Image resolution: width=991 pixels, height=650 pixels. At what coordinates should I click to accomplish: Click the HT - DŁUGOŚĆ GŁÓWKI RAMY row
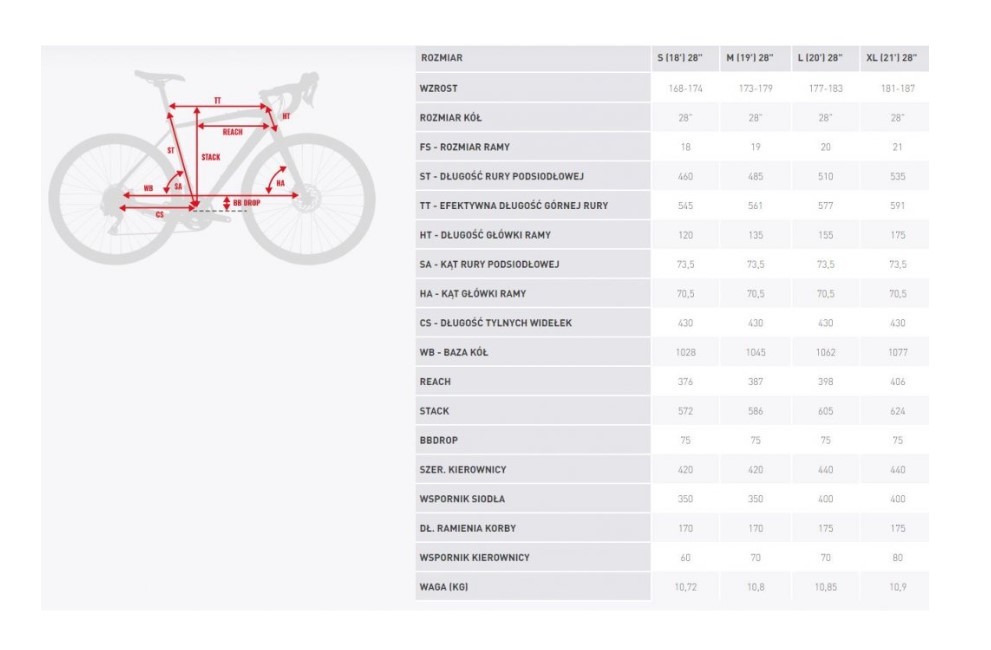(x=672, y=235)
